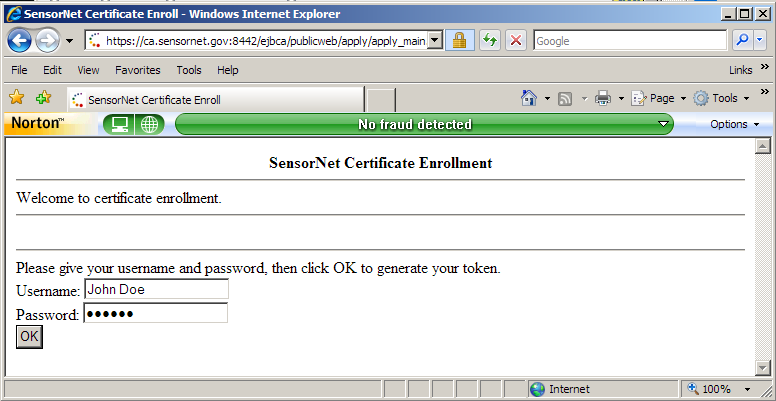Click the browser Back arrow button
Screen dimensions: 776x401
(x=20, y=41)
